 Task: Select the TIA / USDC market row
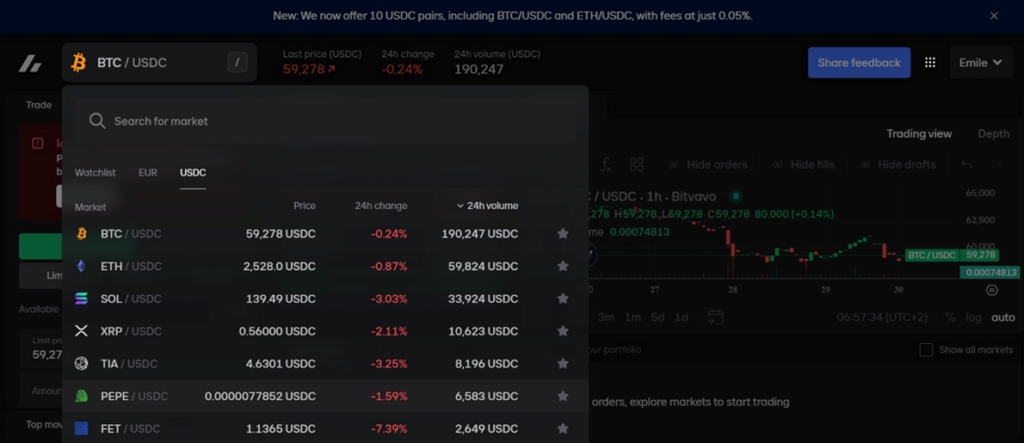point(325,363)
